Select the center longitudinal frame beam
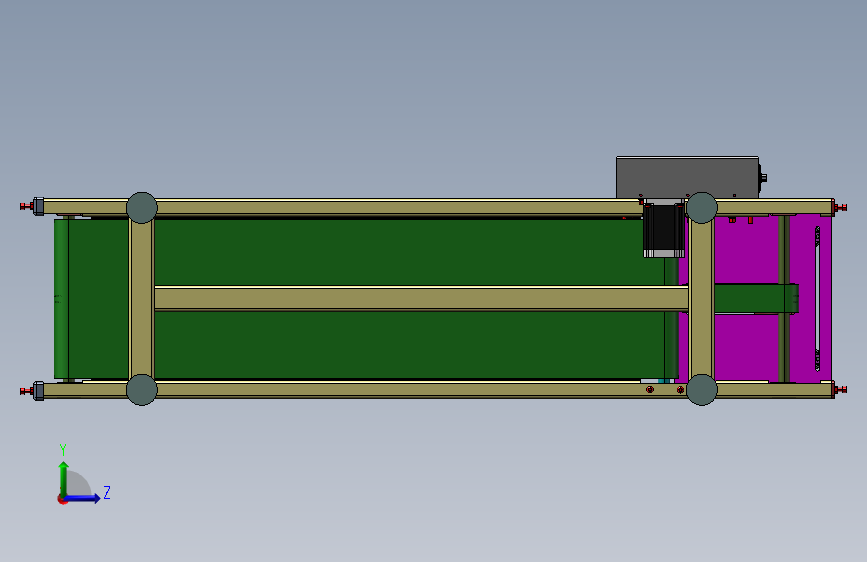 coord(421,299)
